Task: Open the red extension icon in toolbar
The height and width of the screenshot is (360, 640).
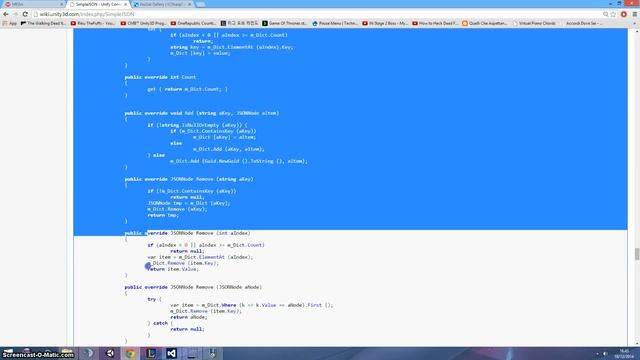Action: [x=624, y=14]
